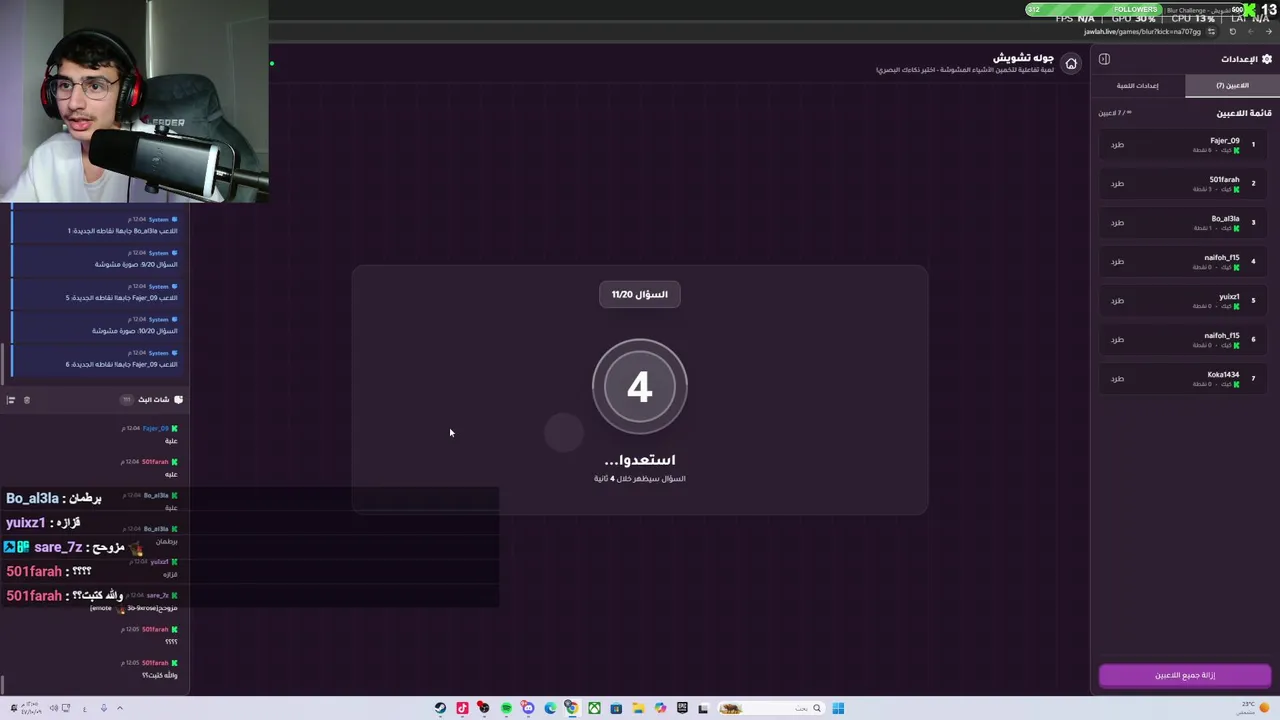
Task: Open Discord from the taskbar
Action: tap(528, 709)
